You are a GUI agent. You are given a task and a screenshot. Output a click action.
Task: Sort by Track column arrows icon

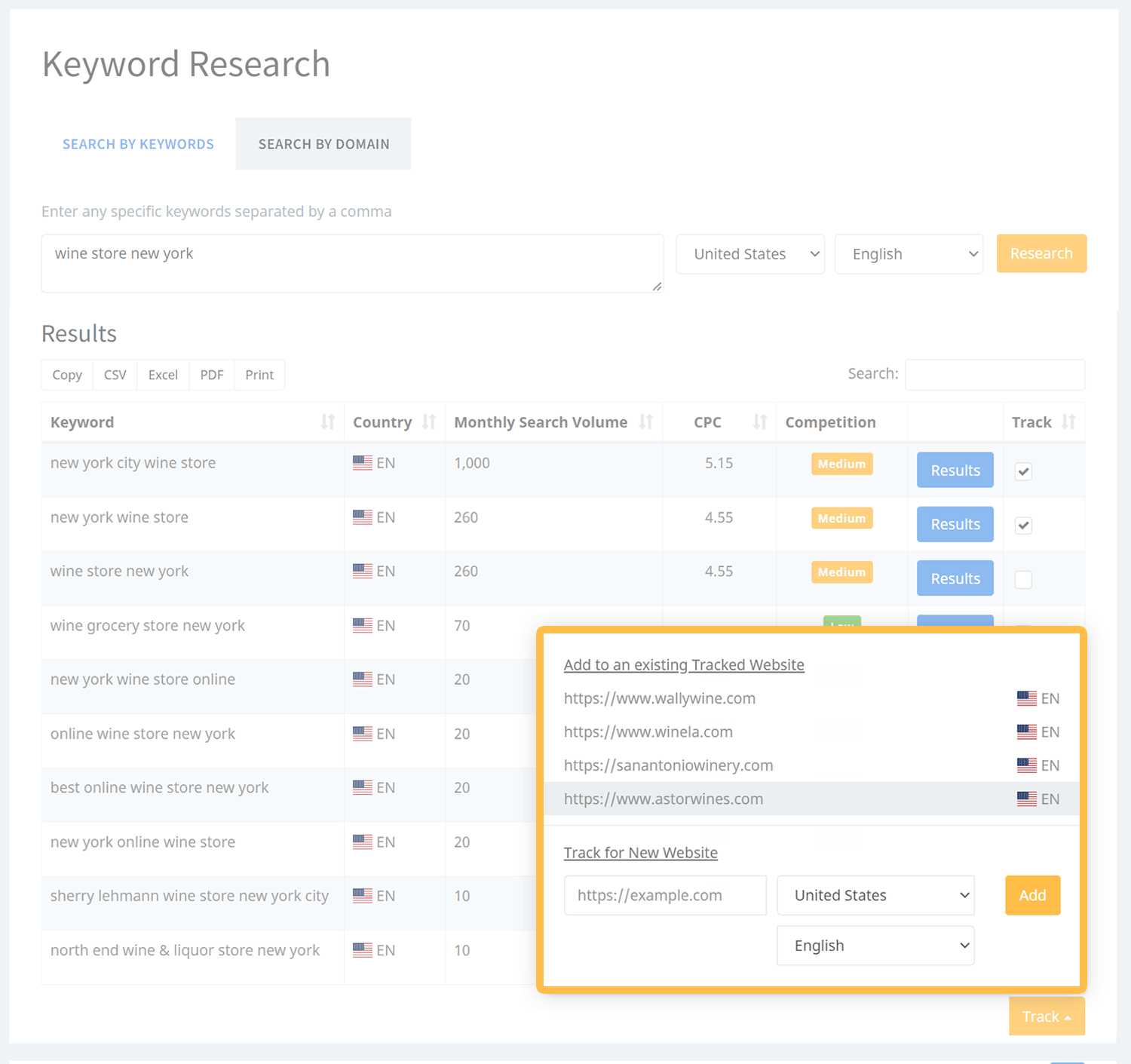click(1068, 422)
